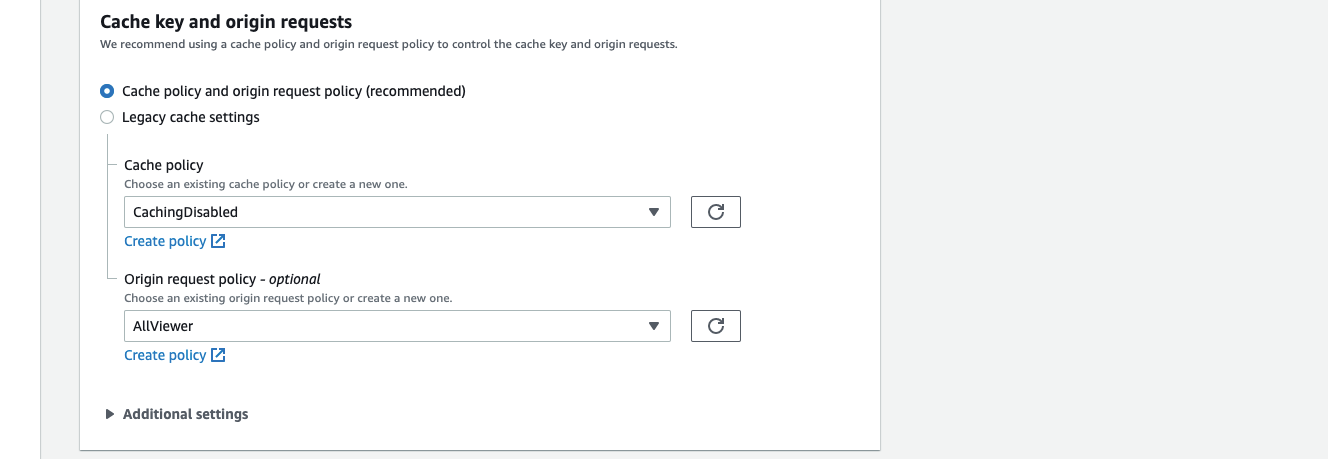This screenshot has height=459, width=1328.
Task: Follow Create policy link under Origin request policy
Action: coord(165,355)
